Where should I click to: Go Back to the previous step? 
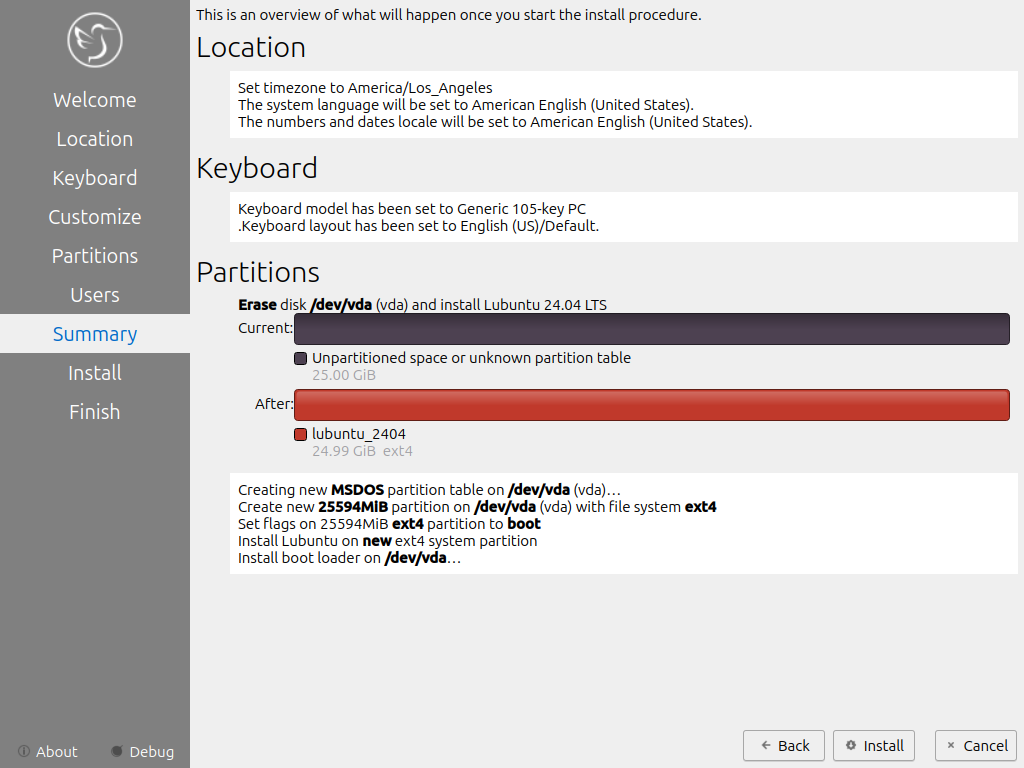tap(784, 745)
